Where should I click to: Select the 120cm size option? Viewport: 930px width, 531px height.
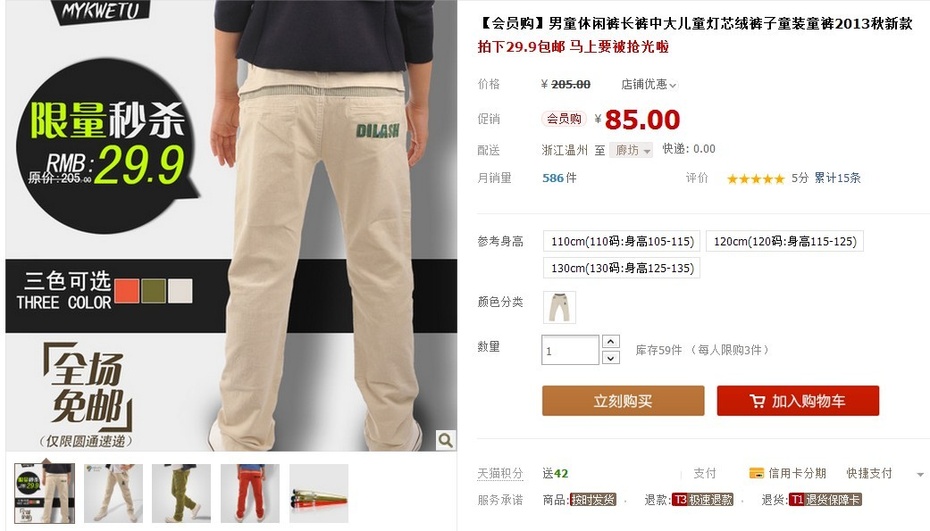pos(785,241)
